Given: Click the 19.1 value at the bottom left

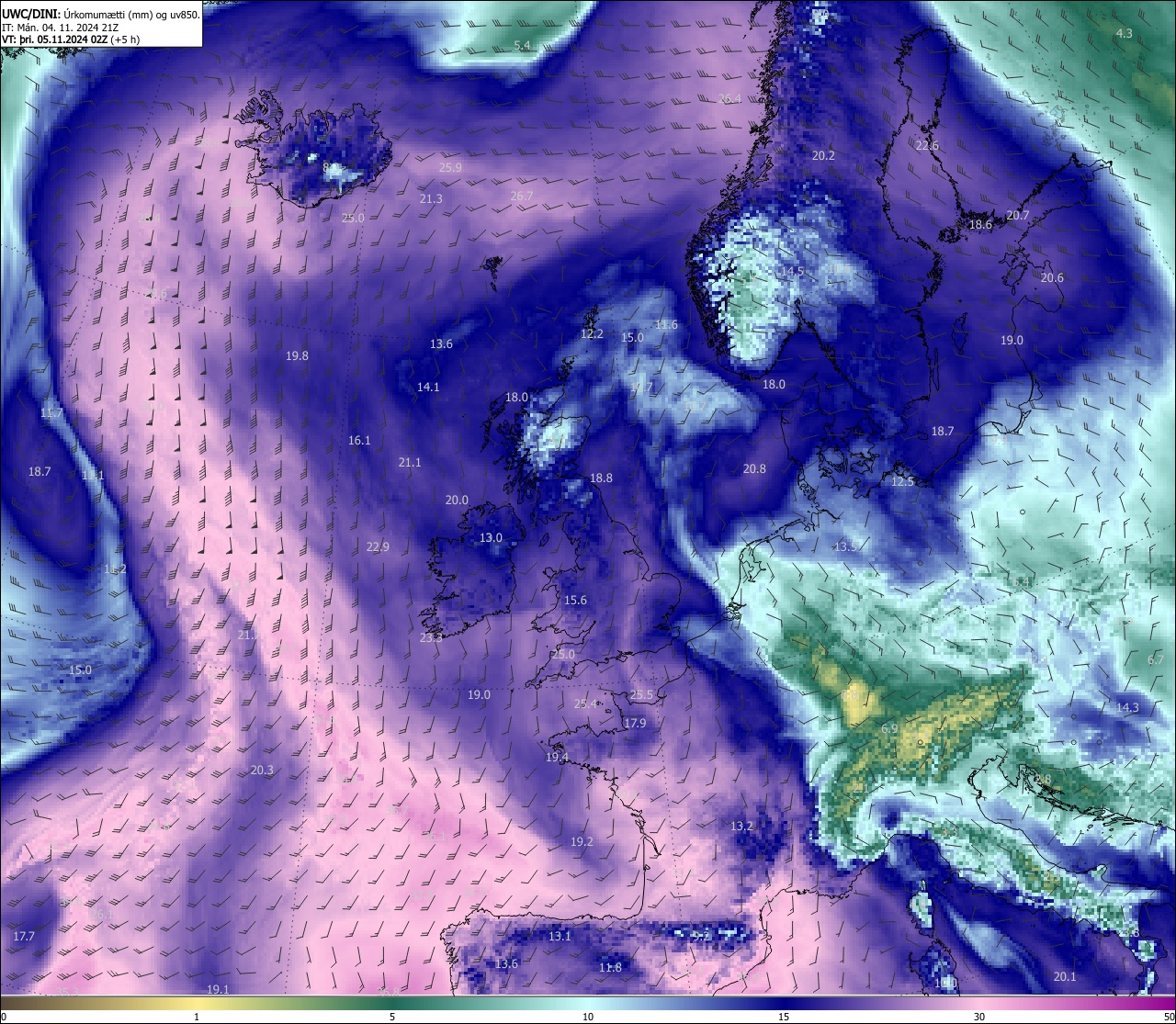Looking at the screenshot, I should 218,990.
